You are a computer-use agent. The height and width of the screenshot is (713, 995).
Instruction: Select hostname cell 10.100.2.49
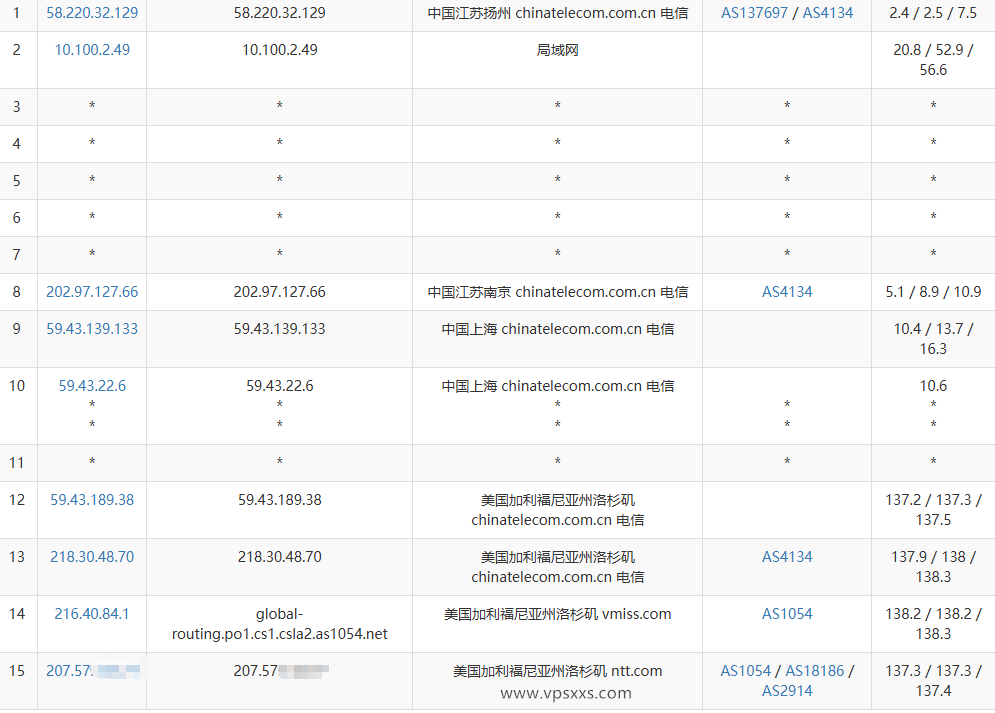coord(279,49)
